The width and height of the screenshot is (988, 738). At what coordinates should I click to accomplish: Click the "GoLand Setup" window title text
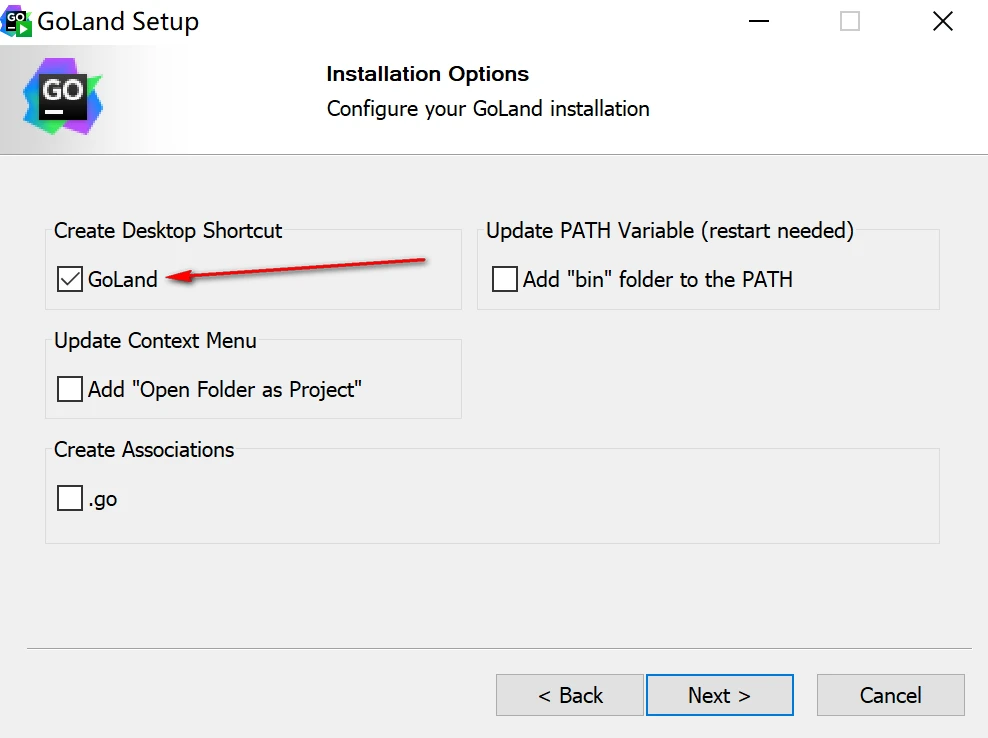click(x=118, y=21)
